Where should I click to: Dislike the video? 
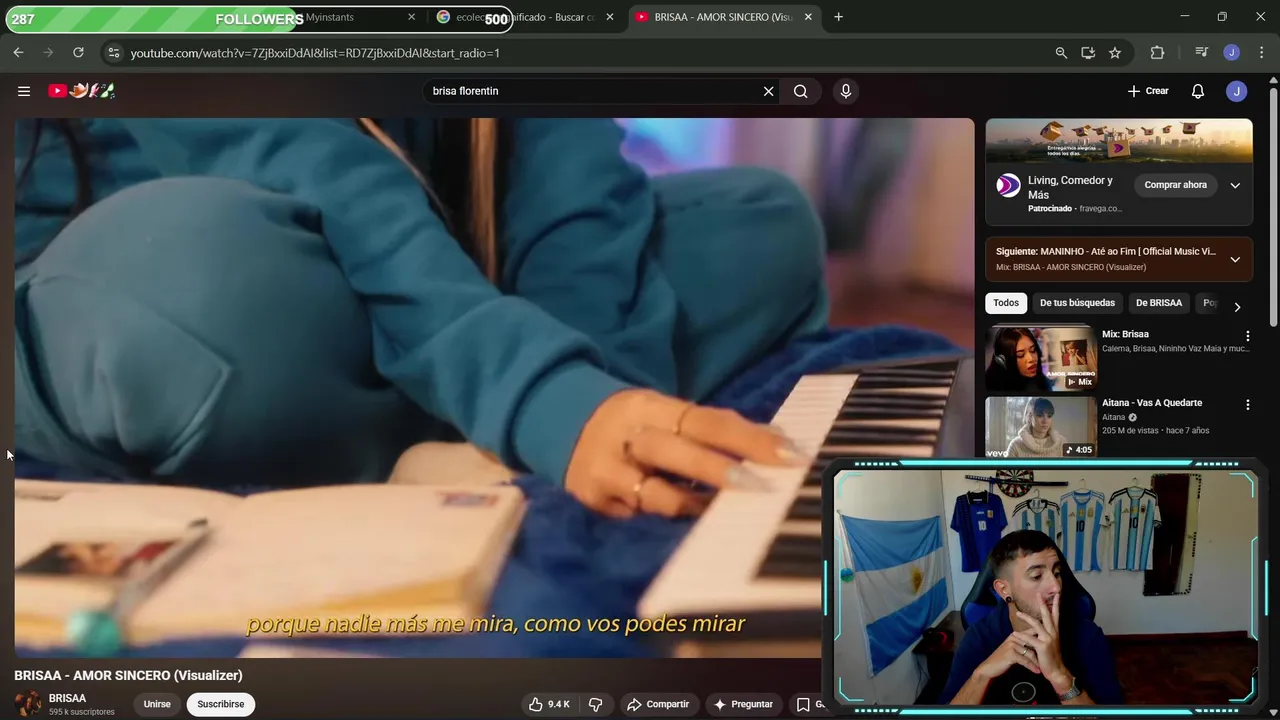(596, 704)
